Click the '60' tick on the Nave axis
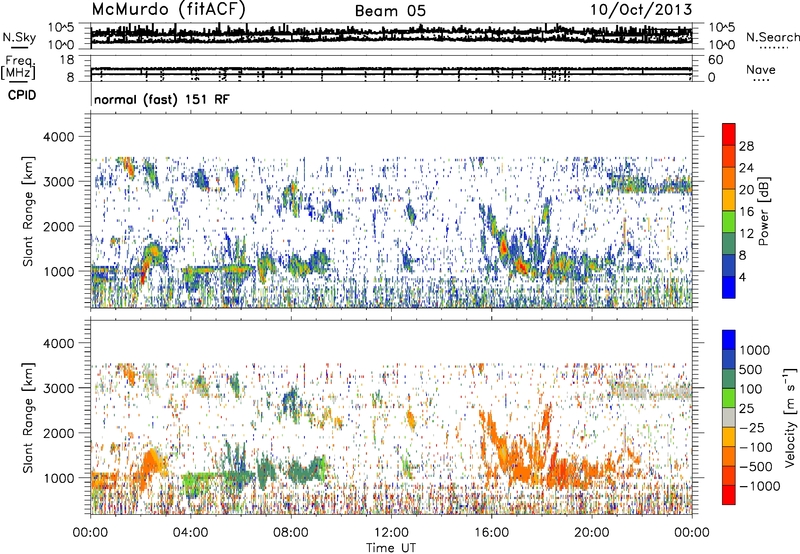800x554 pixels. 716,60
